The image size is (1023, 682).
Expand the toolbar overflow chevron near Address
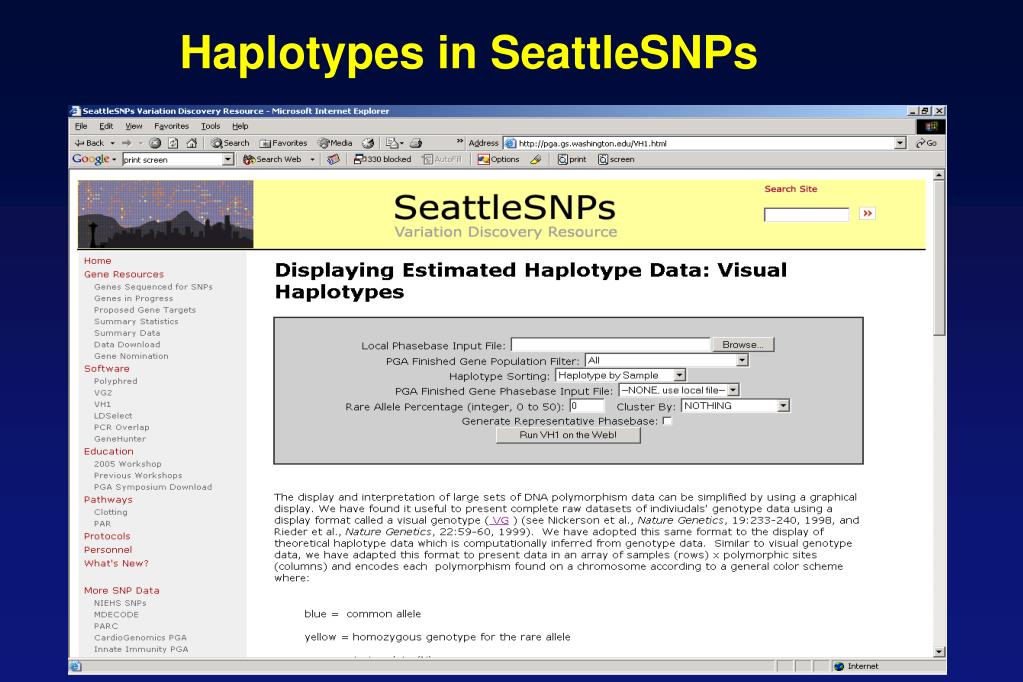coord(460,141)
